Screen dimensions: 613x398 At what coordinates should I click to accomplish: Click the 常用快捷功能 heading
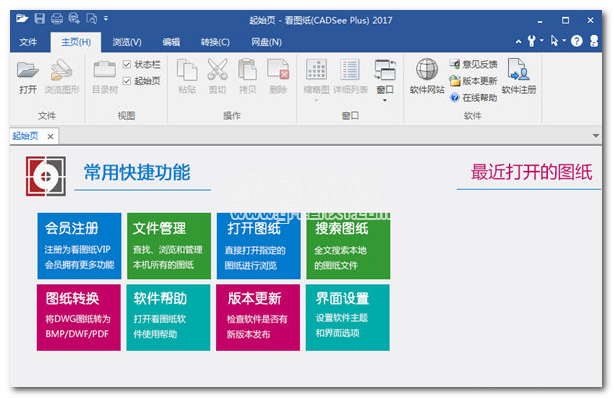137,172
